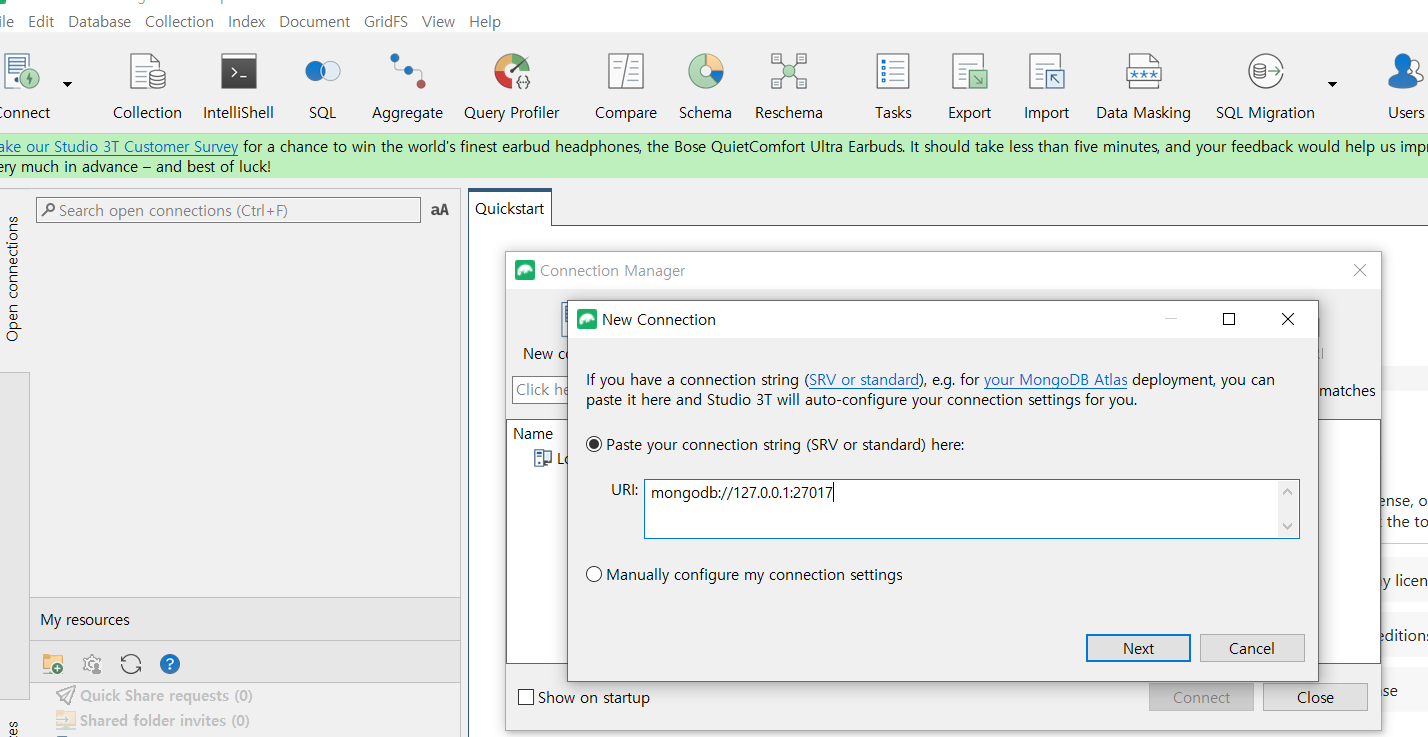Open the Collection toolbar icon

click(147, 86)
